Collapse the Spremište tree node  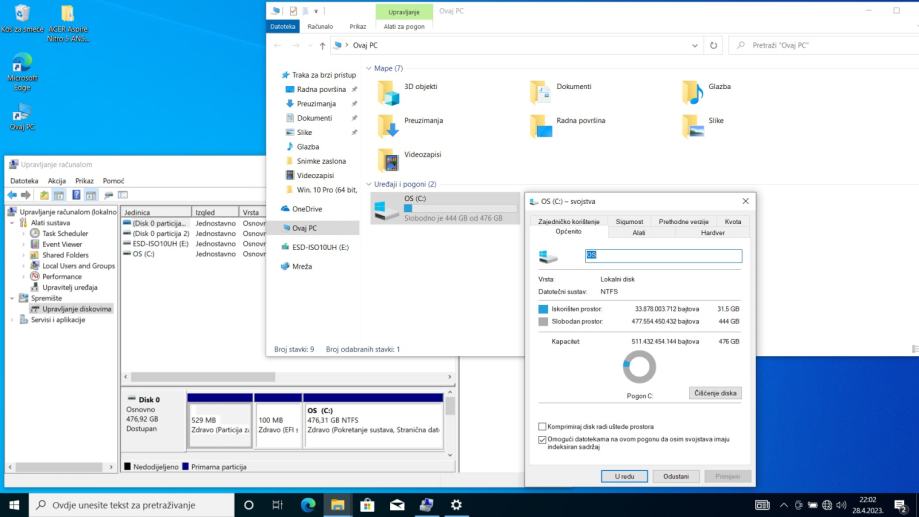coord(12,298)
